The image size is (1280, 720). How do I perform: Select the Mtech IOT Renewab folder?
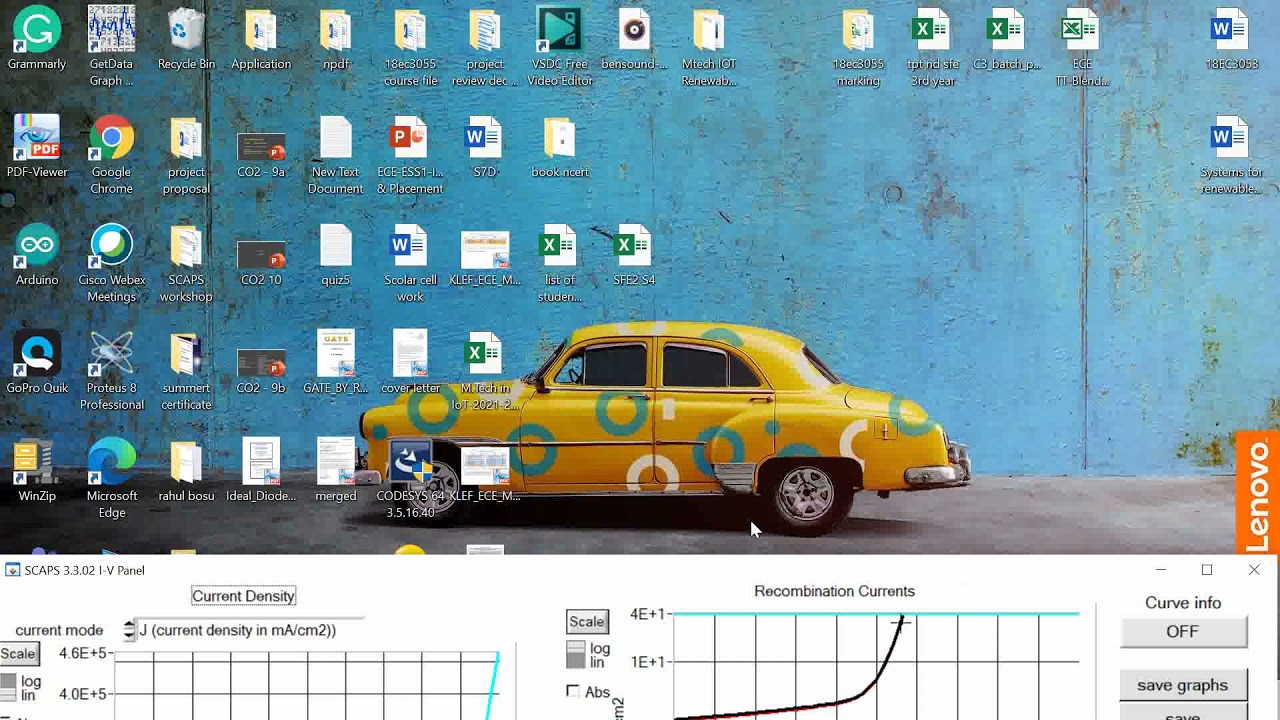click(x=709, y=45)
